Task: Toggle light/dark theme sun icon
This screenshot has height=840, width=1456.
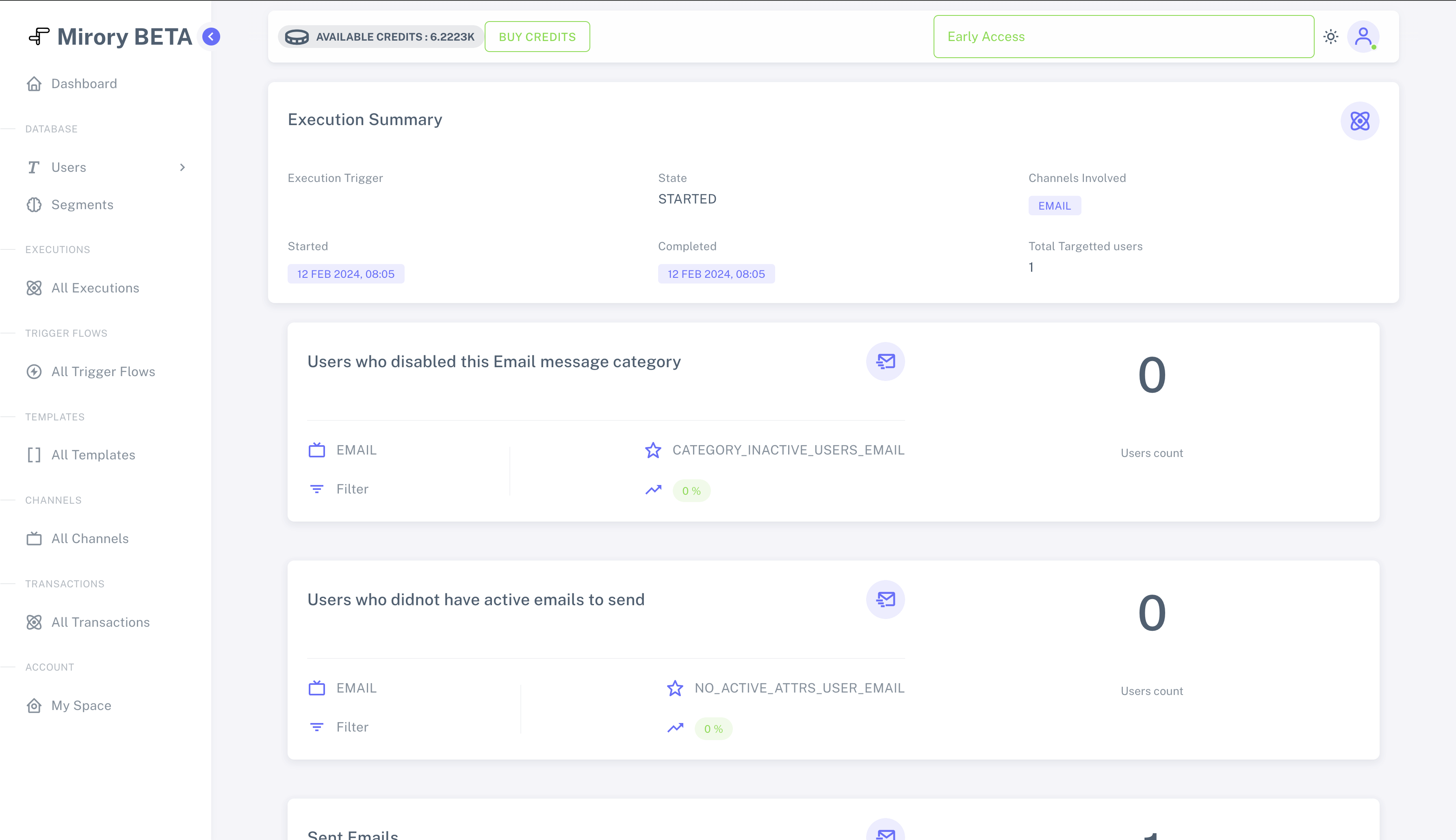Action: click(x=1331, y=36)
